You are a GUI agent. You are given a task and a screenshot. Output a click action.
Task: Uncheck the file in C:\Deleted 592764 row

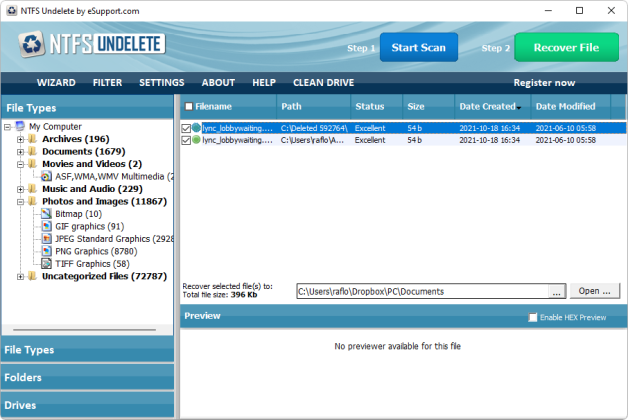[x=186, y=129]
